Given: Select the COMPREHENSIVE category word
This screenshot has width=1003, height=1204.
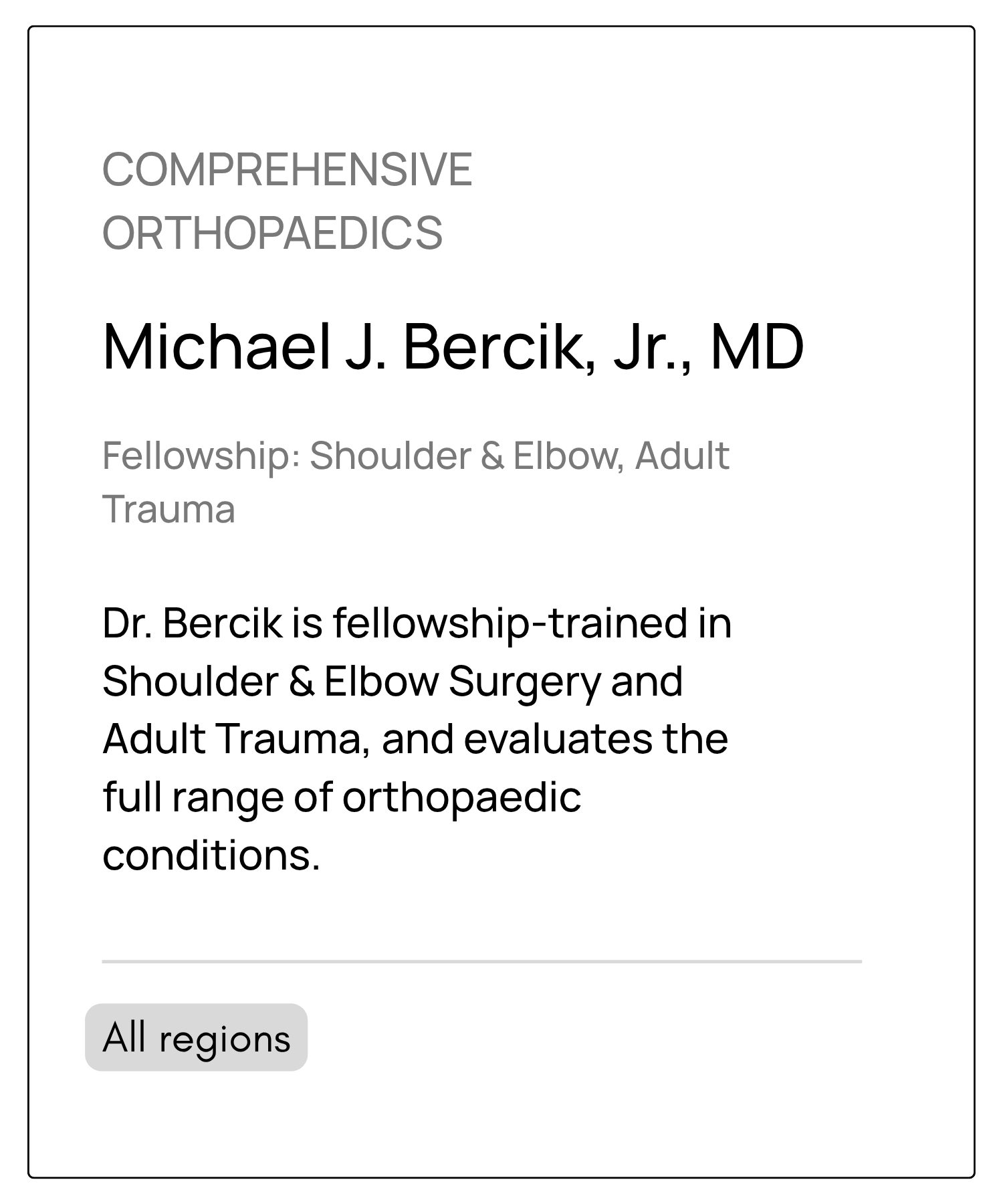Looking at the screenshot, I should pos(288,170).
